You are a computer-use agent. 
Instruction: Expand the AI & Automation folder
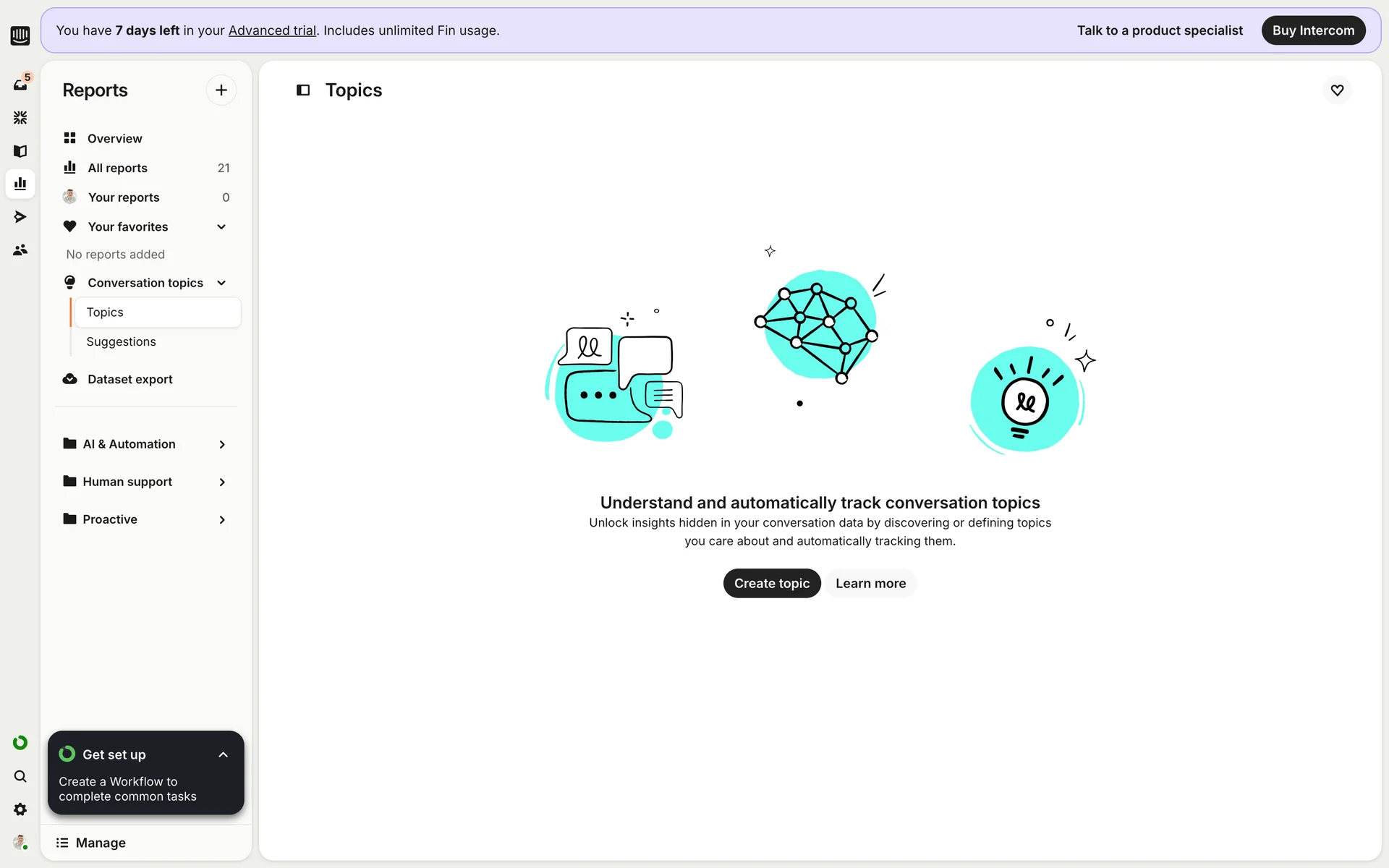point(221,444)
